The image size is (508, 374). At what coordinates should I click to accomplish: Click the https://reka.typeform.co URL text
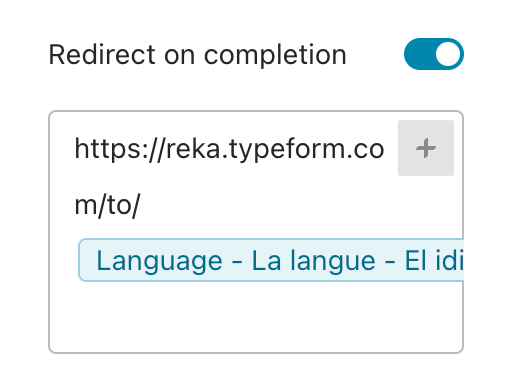coord(229,149)
